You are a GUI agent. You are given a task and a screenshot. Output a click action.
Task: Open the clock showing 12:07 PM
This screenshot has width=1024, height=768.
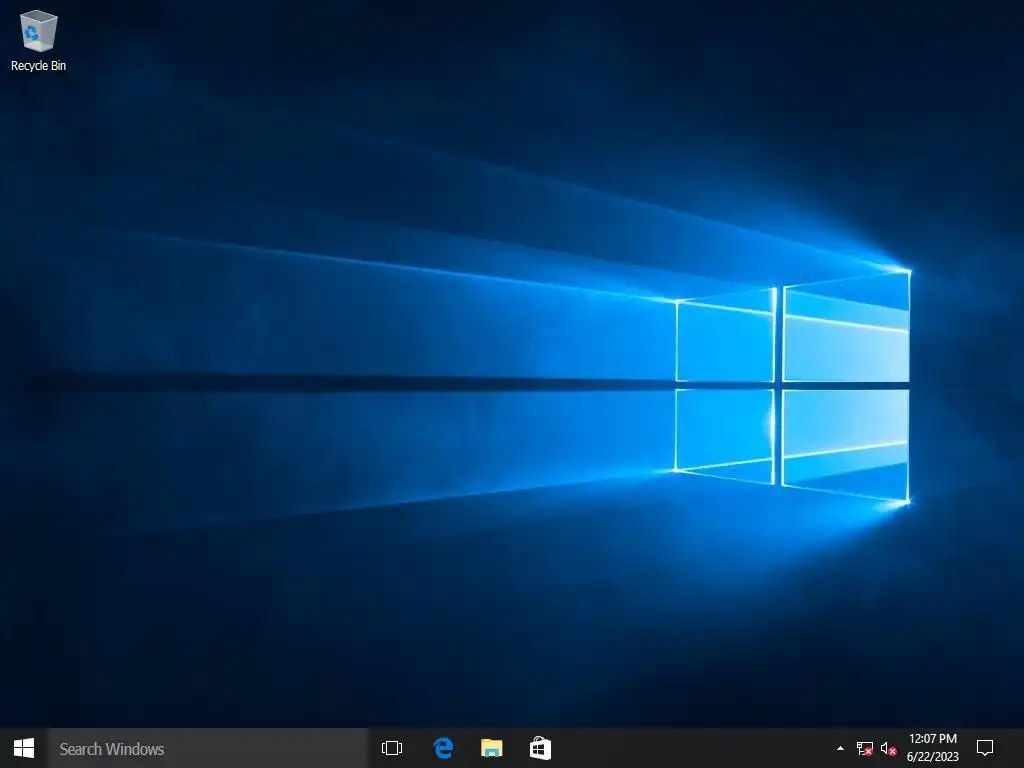point(933,748)
